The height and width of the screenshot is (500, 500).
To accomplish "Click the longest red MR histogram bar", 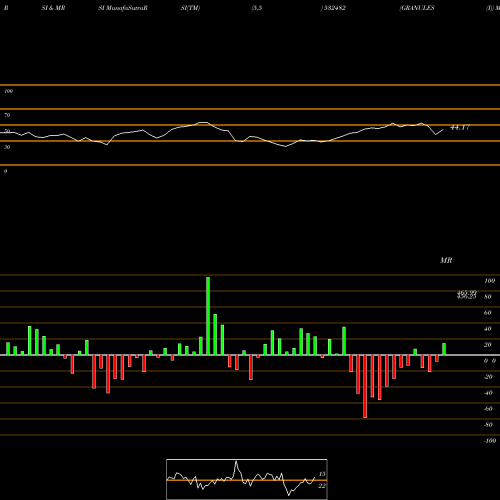I will coord(365,386).
